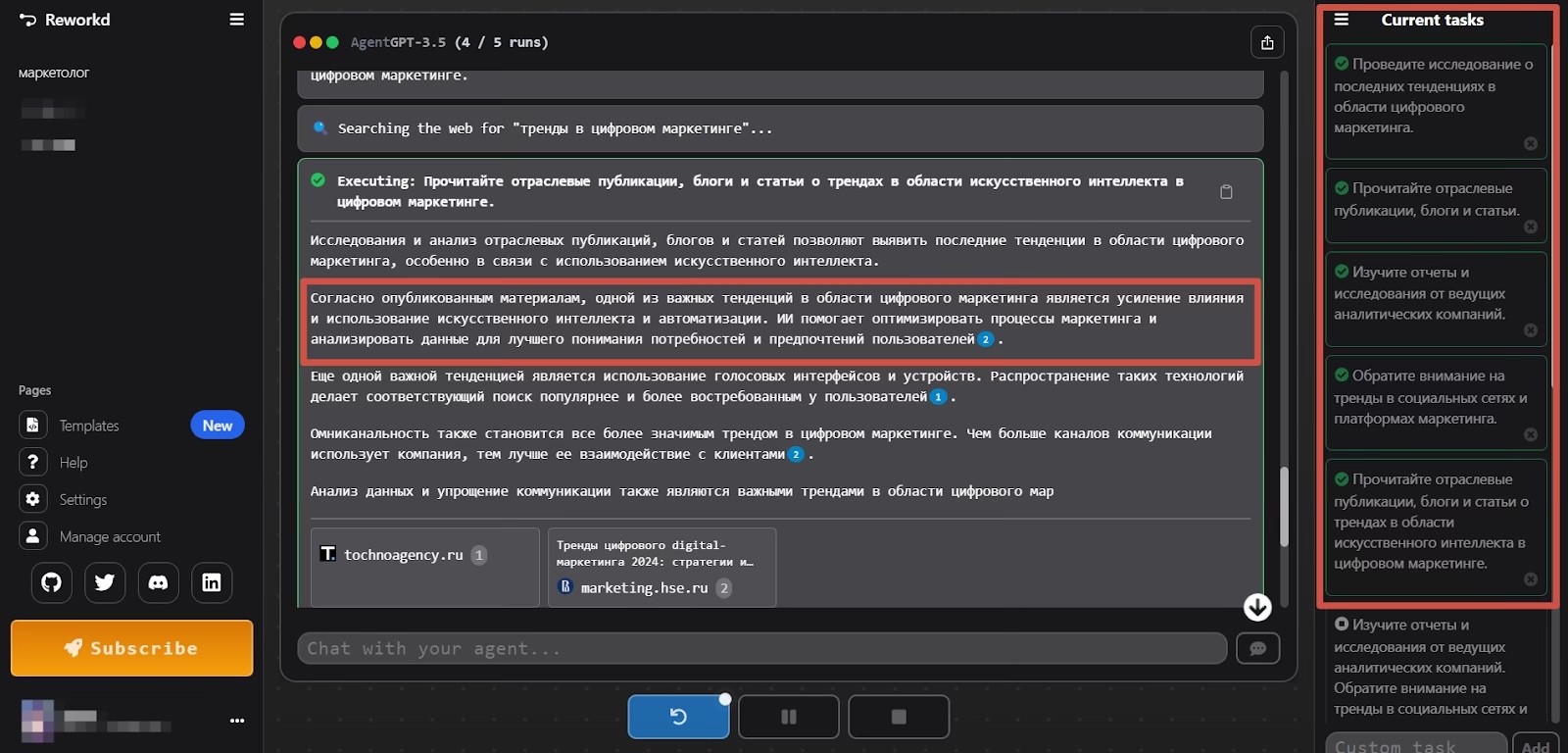
Task: Pause the running agent
Action: coord(789,717)
